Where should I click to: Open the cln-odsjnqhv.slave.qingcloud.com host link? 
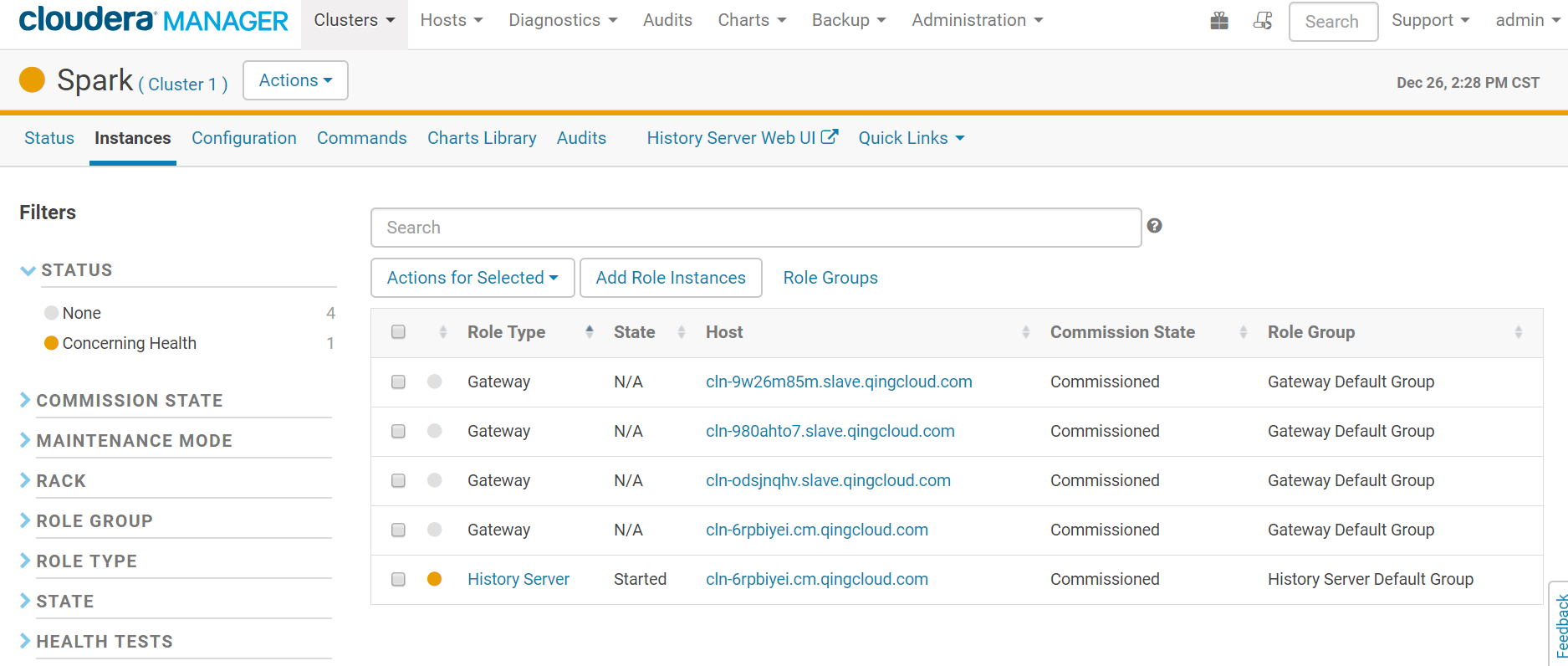pos(828,480)
